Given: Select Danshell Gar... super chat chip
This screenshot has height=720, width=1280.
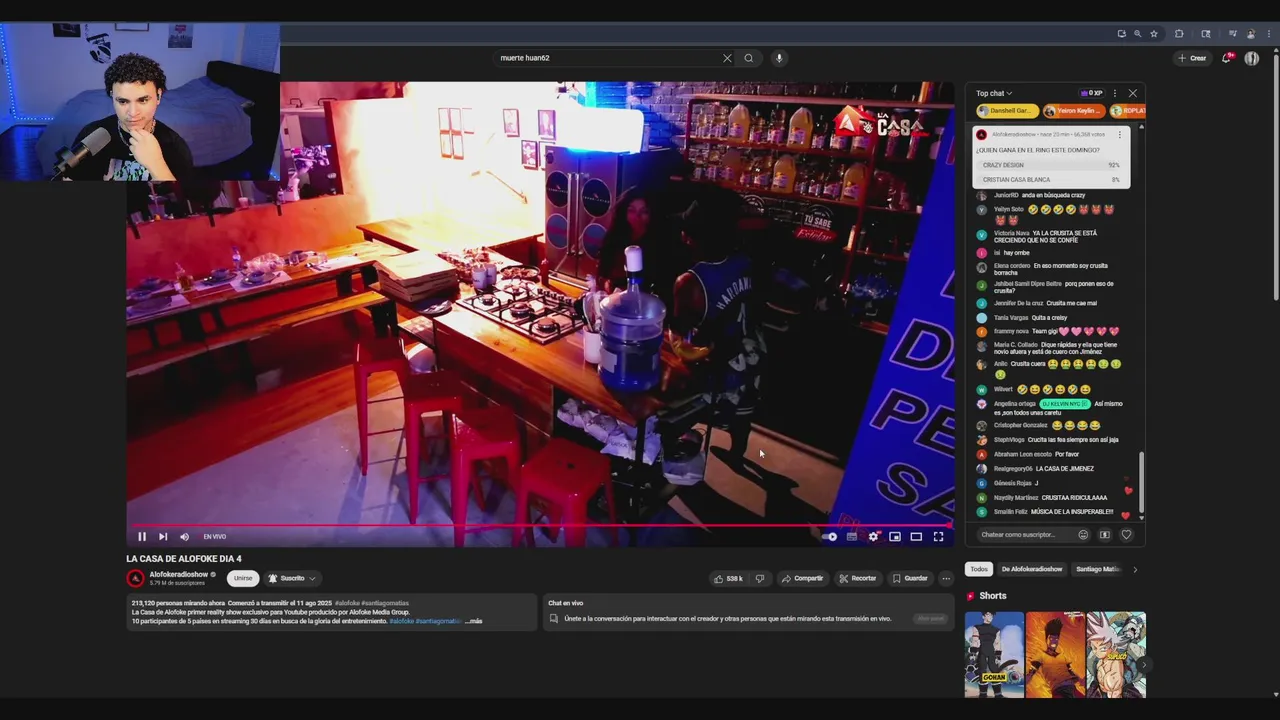Looking at the screenshot, I should (x=1007, y=111).
